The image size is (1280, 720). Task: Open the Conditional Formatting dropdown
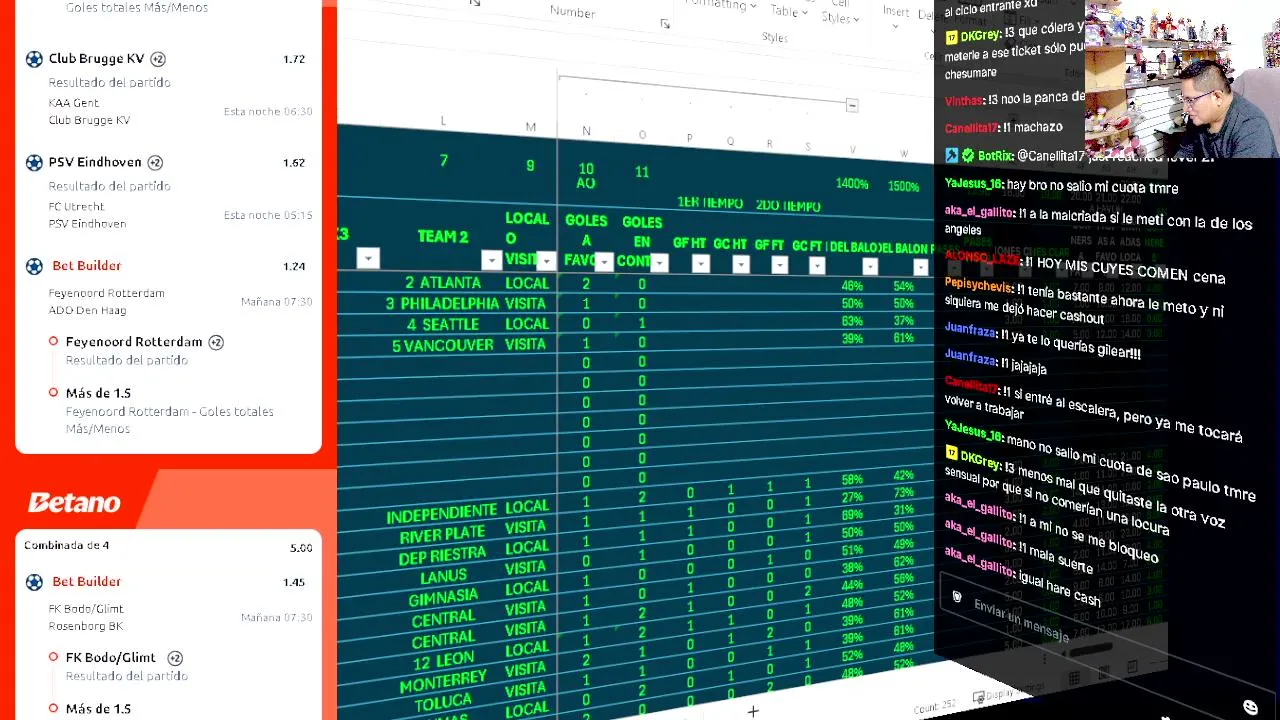click(720, 5)
